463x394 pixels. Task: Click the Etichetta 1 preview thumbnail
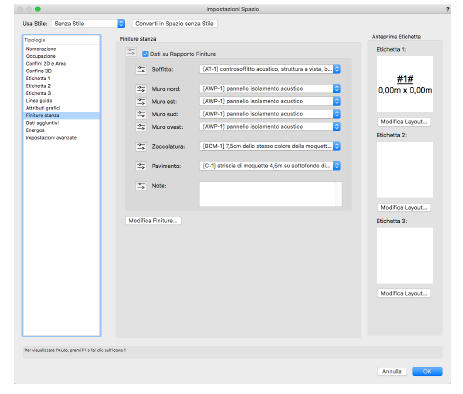(x=405, y=84)
